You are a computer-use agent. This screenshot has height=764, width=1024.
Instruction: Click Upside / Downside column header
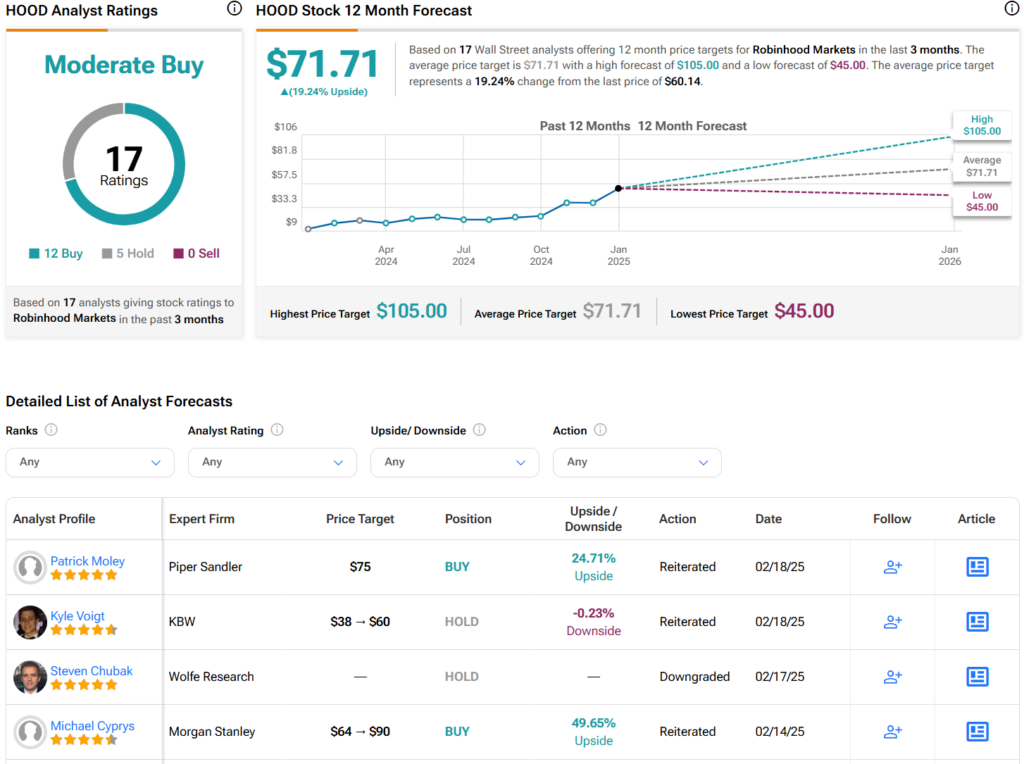(593, 519)
